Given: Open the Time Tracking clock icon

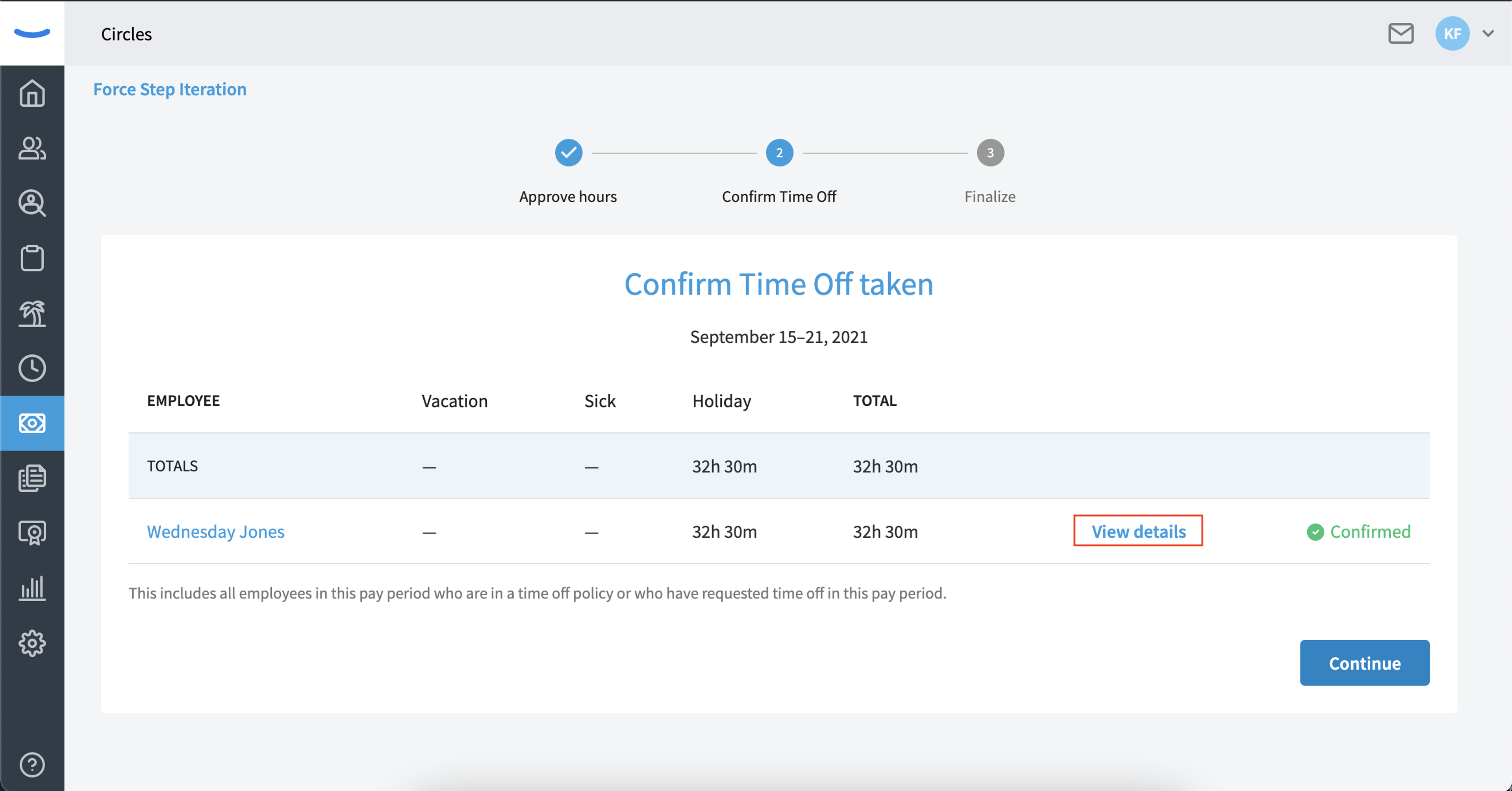Looking at the screenshot, I should point(31,368).
